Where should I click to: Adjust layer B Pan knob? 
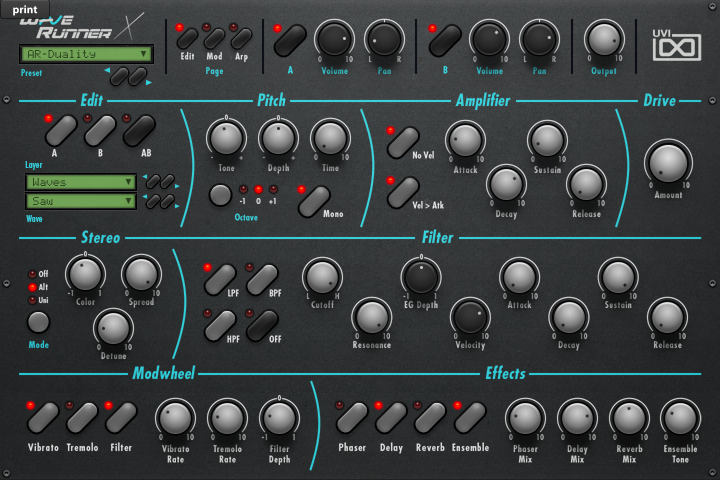pyautogui.click(x=540, y=40)
